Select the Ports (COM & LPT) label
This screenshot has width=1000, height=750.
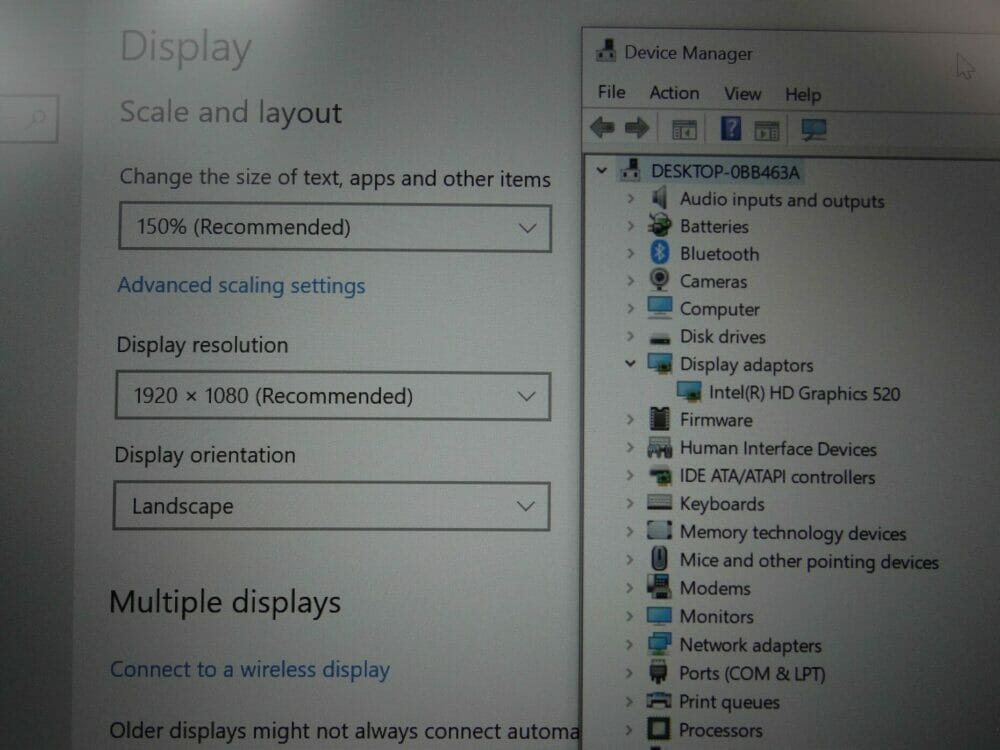tap(752, 673)
